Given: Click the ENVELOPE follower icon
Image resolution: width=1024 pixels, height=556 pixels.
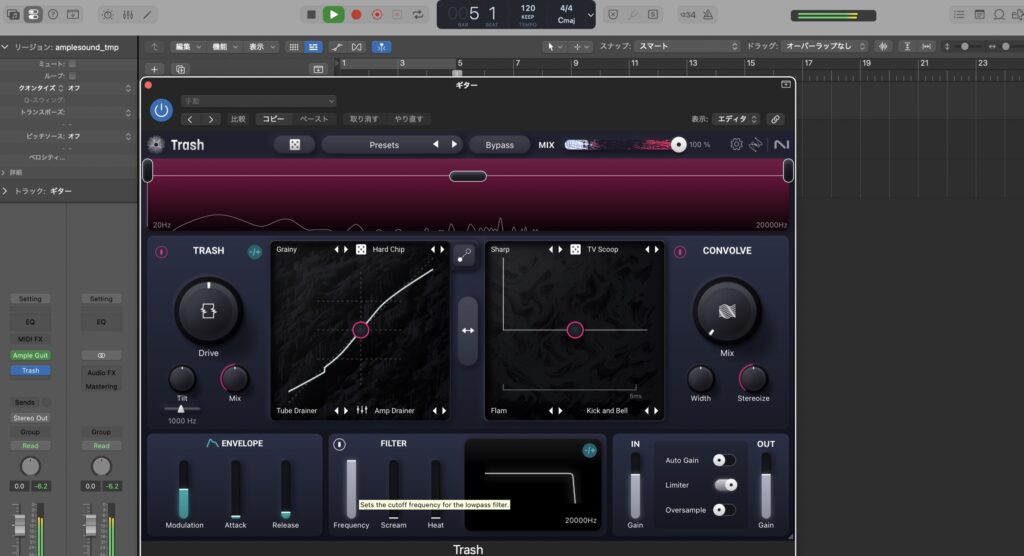Looking at the screenshot, I should tap(212, 444).
